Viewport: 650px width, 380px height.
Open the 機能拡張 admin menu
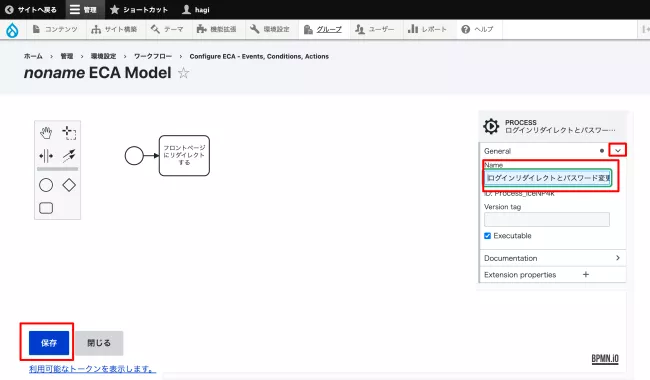[217, 29]
